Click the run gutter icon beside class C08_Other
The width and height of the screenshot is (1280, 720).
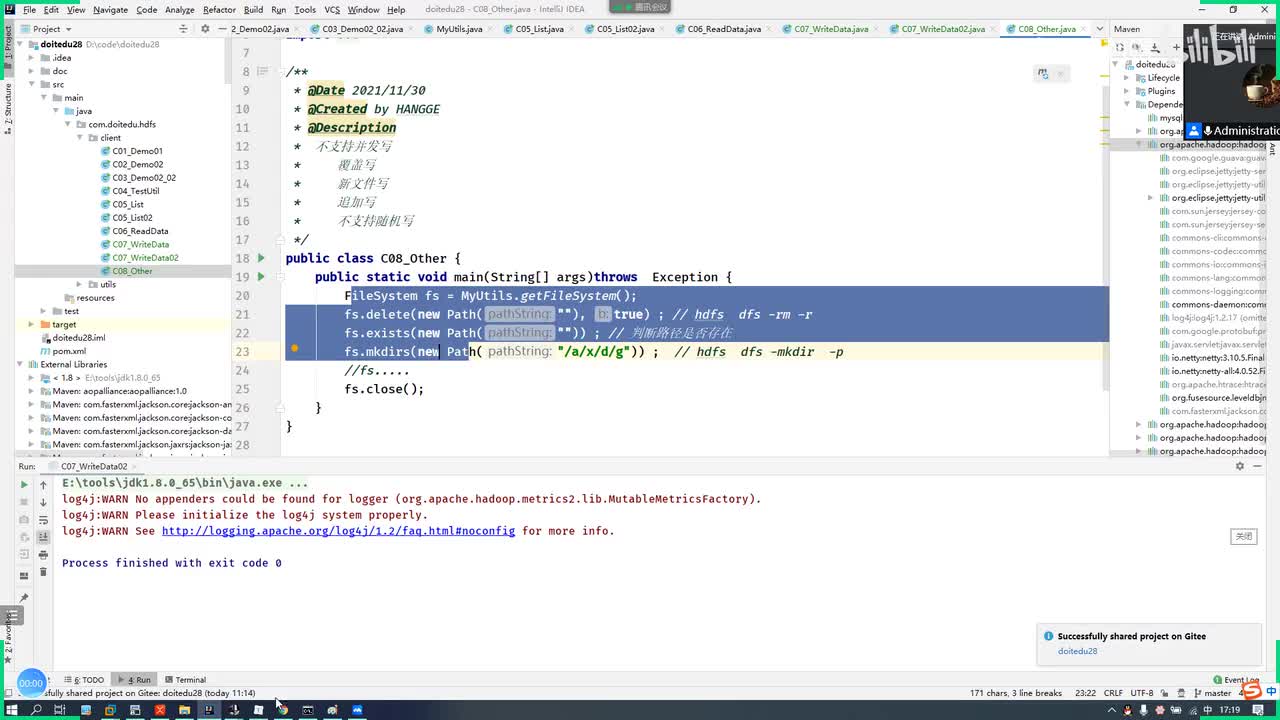(x=262, y=258)
